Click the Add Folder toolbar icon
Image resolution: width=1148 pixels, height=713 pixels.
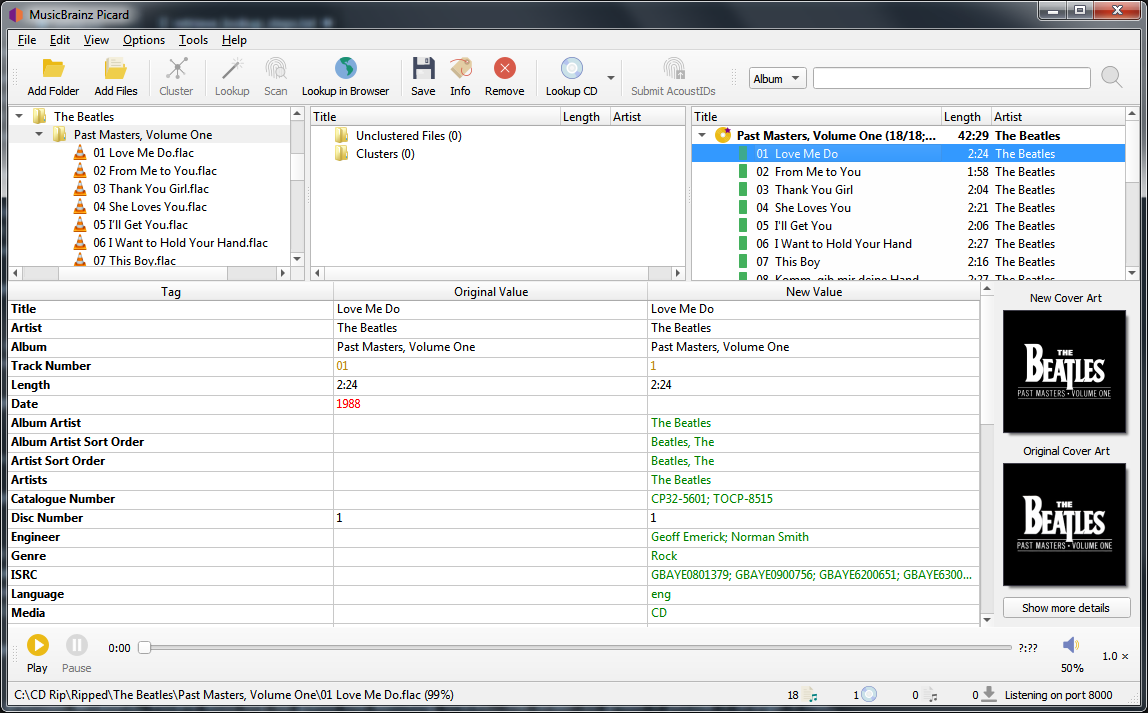(x=53, y=69)
